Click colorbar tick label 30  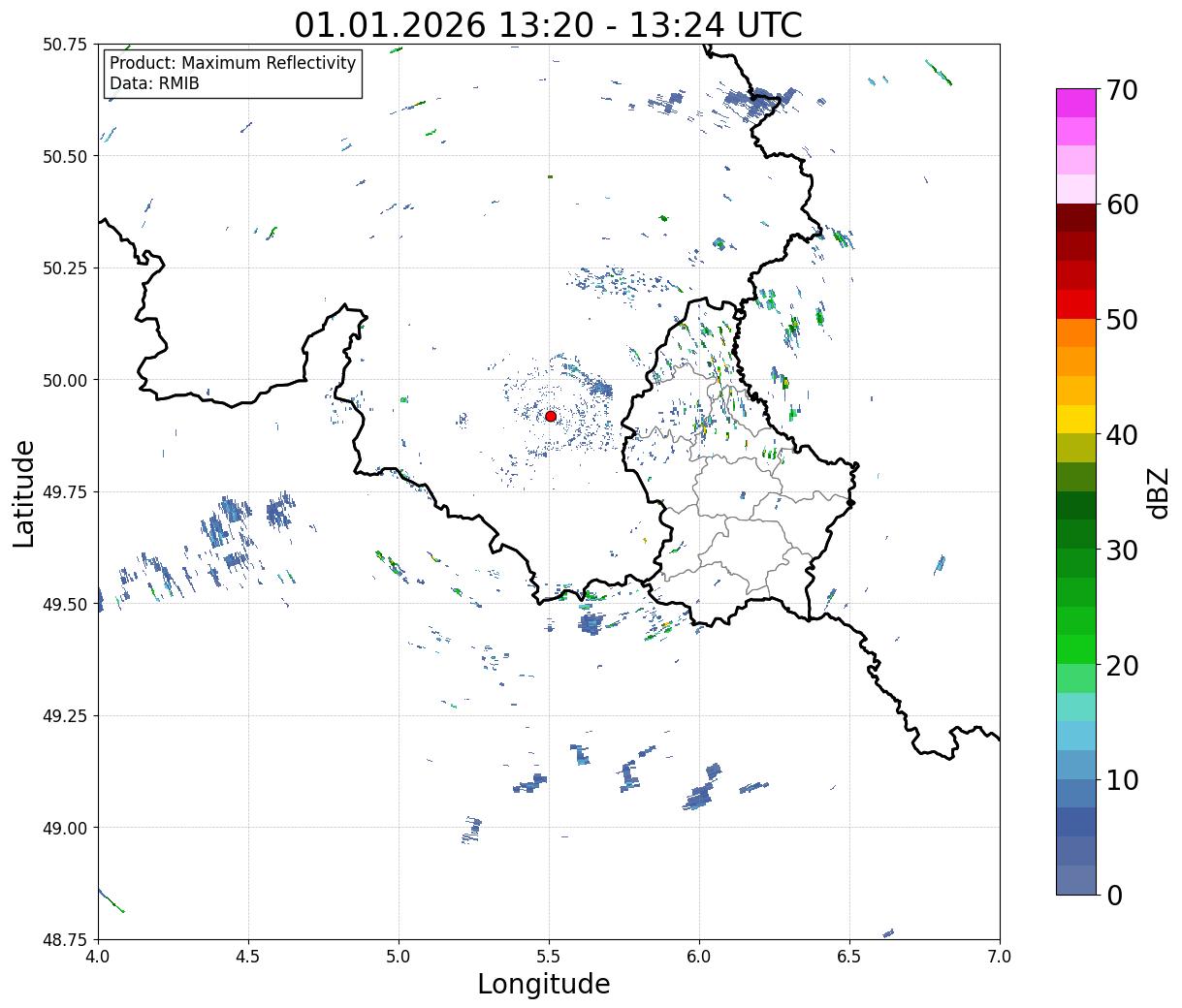[x=1122, y=550]
